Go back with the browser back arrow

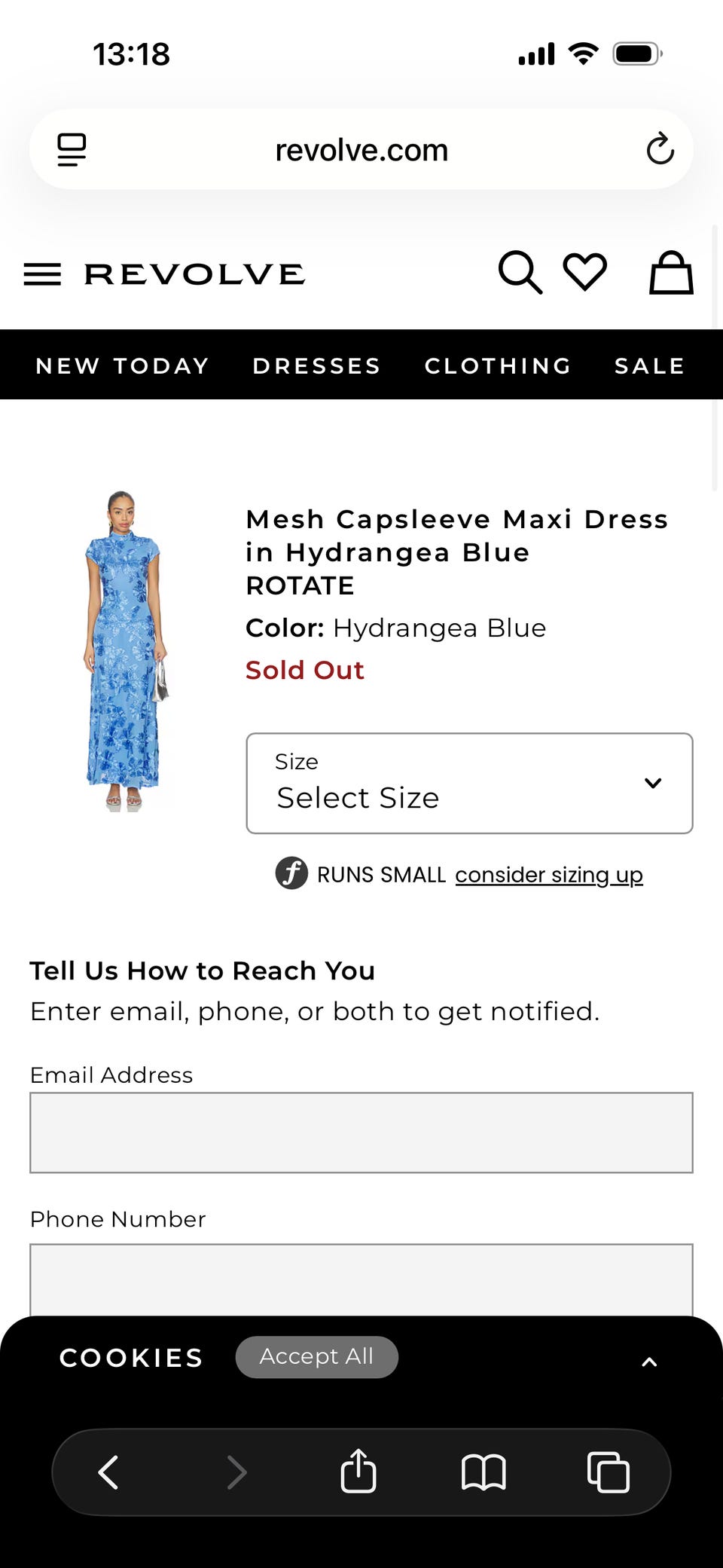click(108, 1472)
